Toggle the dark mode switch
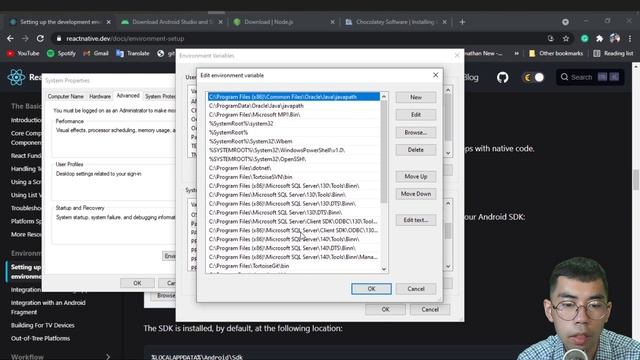This screenshot has height=360, width=640. pos(533,77)
